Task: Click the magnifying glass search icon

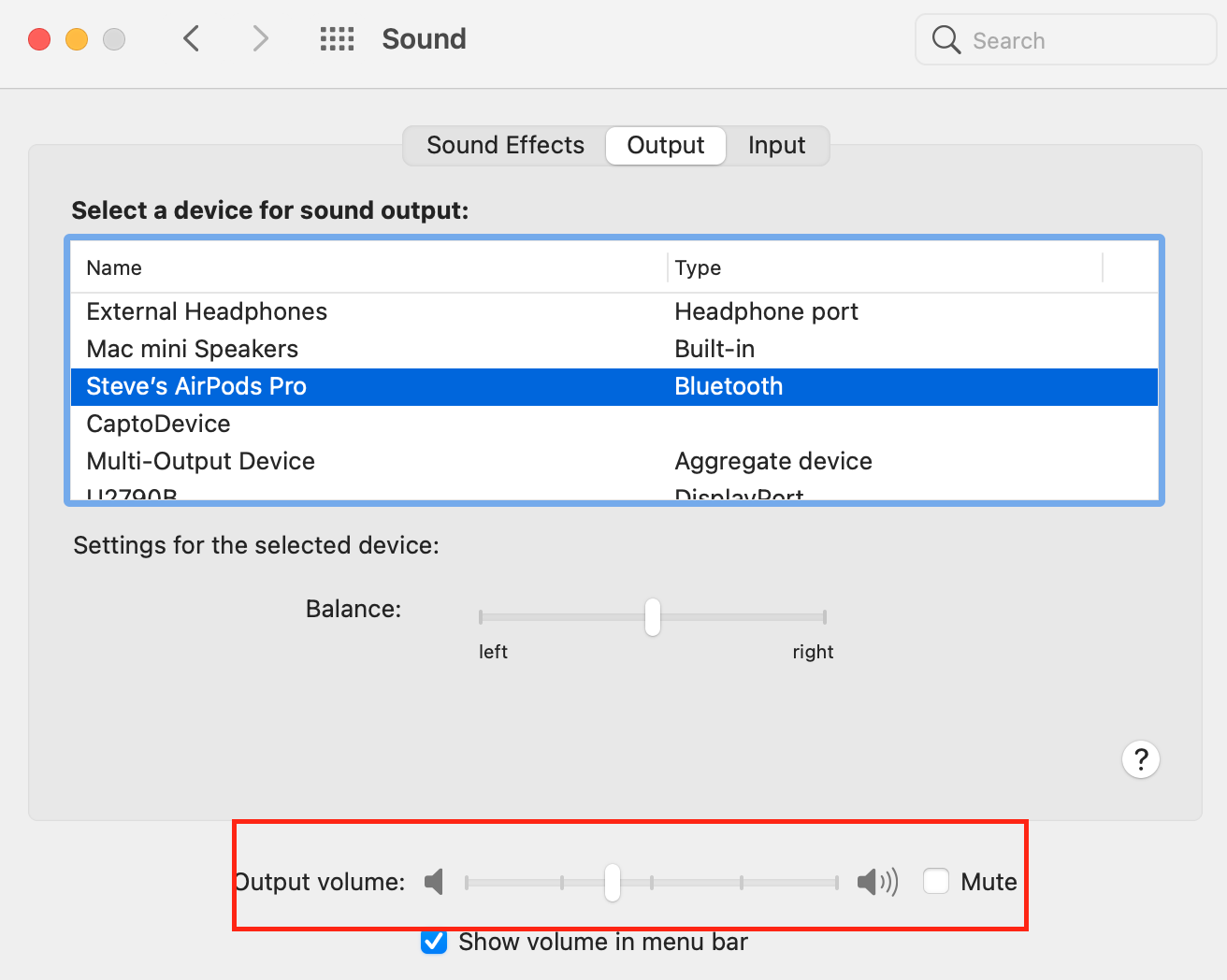Action: (946, 39)
